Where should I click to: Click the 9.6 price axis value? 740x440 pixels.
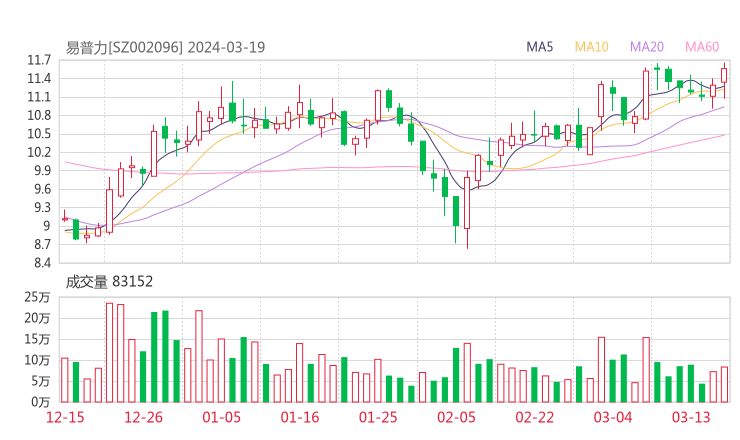point(42,189)
